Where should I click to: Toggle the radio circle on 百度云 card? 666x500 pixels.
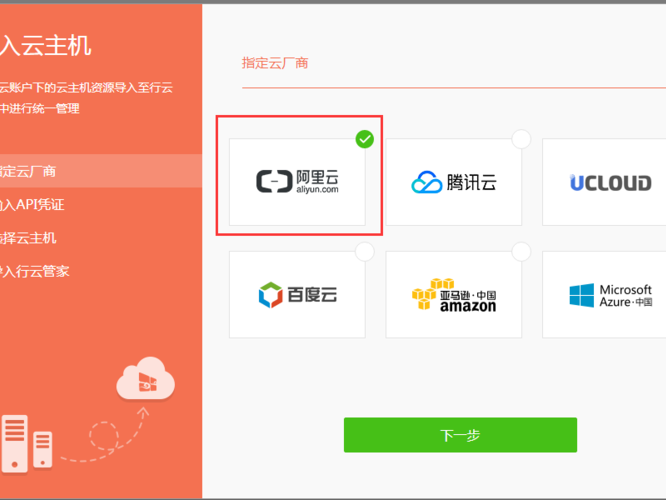364,251
